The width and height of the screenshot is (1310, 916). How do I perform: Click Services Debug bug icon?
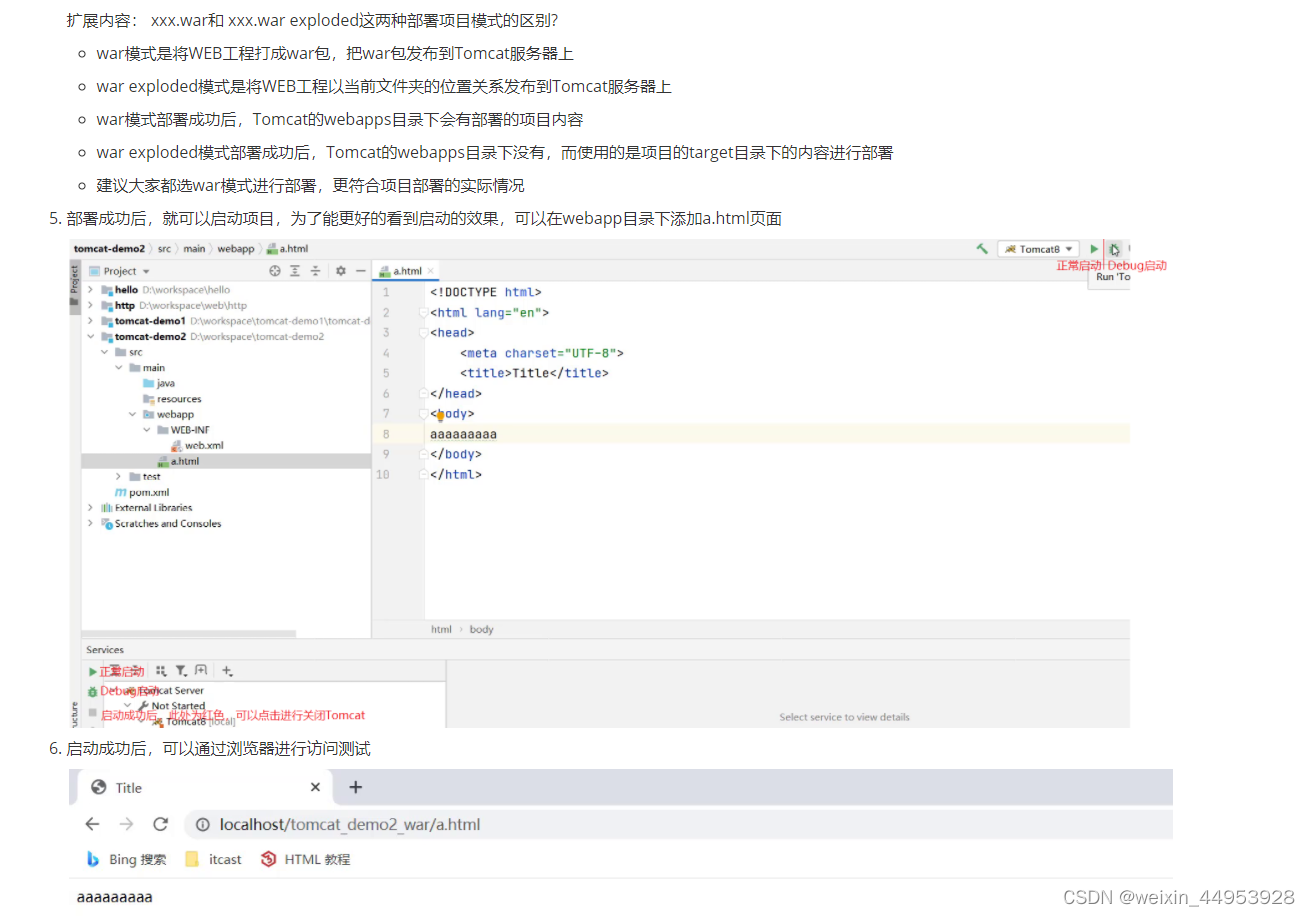[x=93, y=691]
